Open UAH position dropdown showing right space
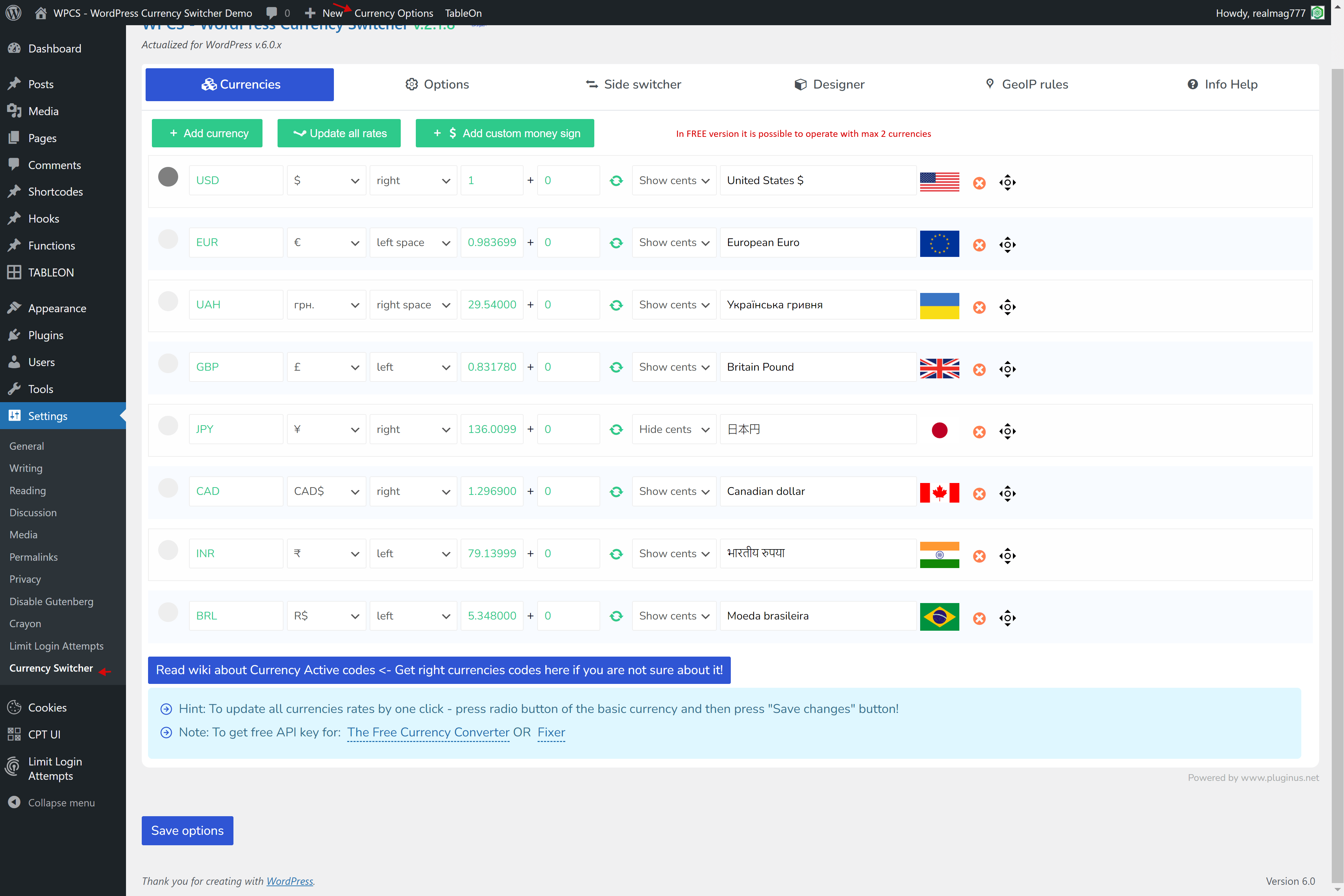Image resolution: width=1344 pixels, height=896 pixels. pos(413,304)
